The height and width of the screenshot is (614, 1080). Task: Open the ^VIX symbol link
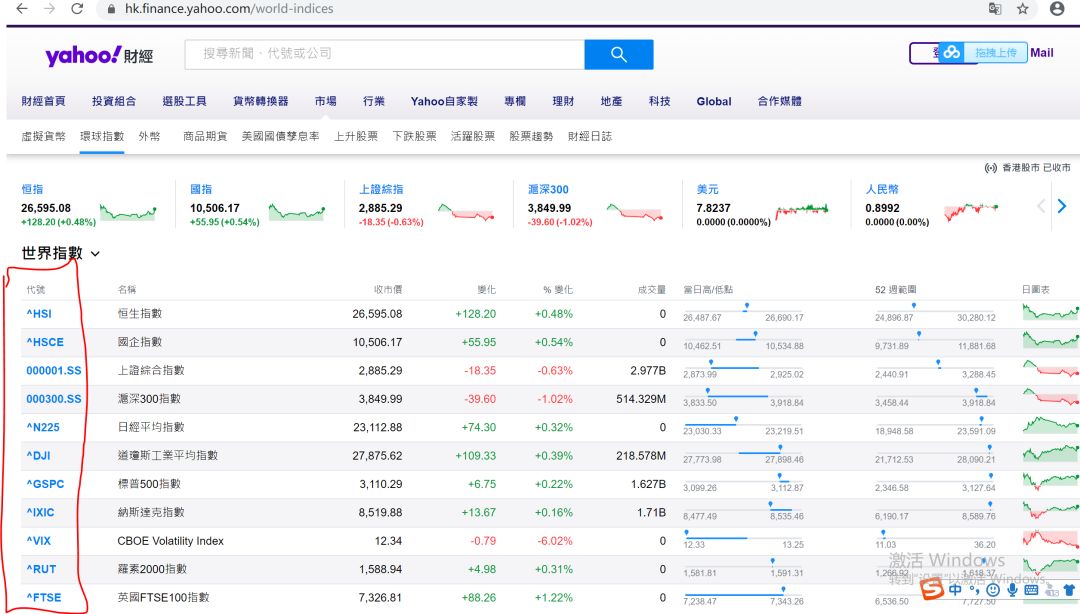[x=39, y=541]
